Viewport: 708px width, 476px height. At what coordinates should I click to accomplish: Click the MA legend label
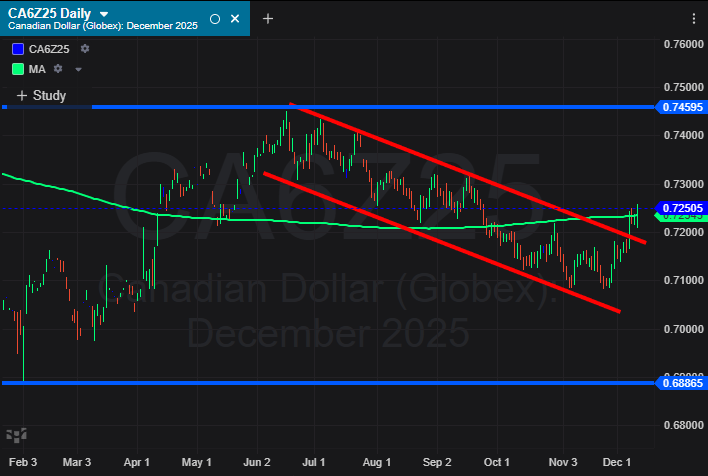tap(37, 69)
